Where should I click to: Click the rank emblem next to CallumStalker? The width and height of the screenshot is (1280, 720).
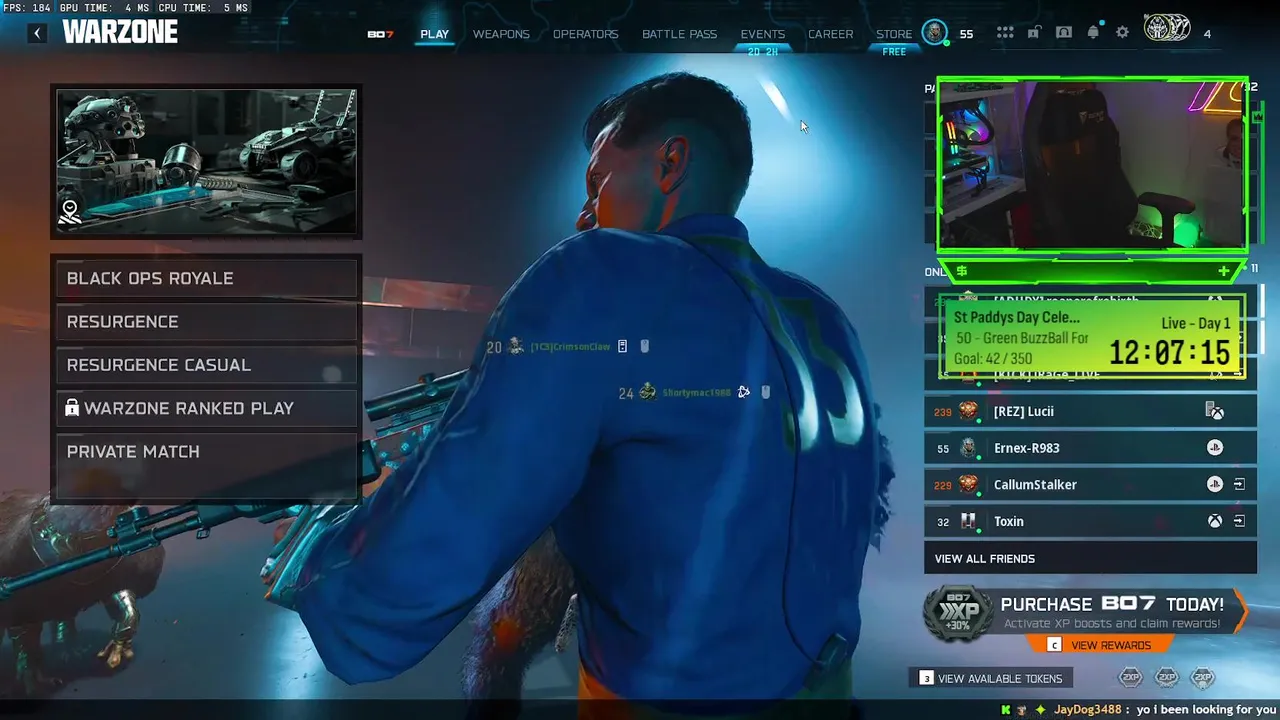coord(968,485)
